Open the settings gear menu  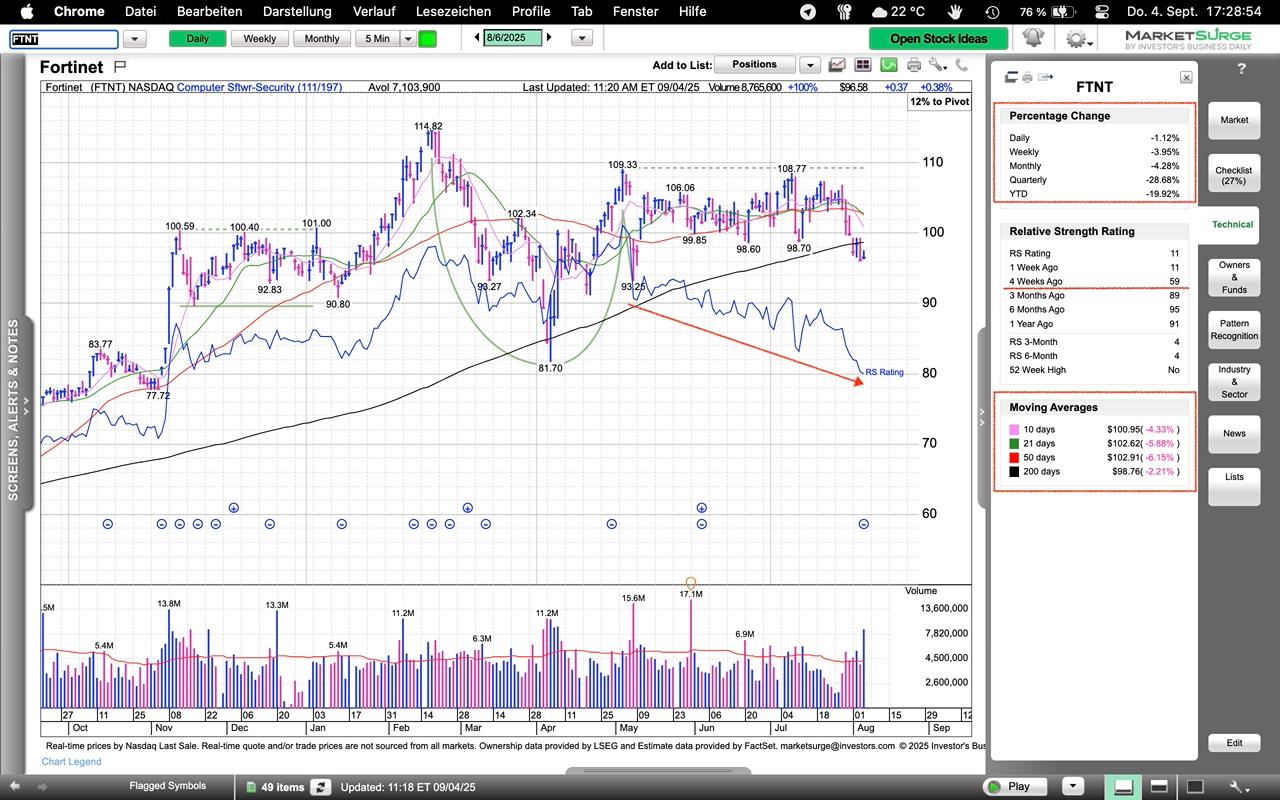pyautogui.click(x=1076, y=39)
